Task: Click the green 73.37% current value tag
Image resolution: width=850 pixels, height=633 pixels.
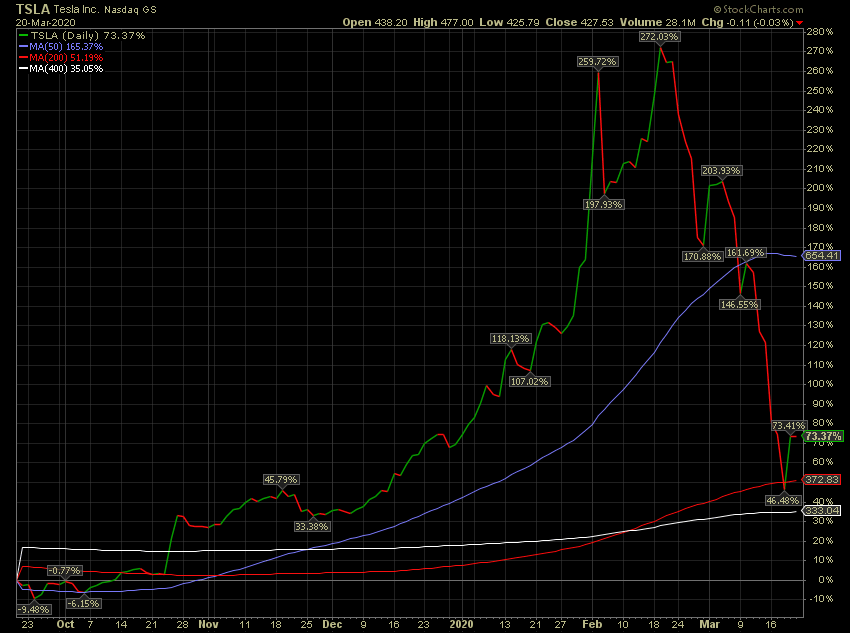Action: pyautogui.click(x=823, y=436)
